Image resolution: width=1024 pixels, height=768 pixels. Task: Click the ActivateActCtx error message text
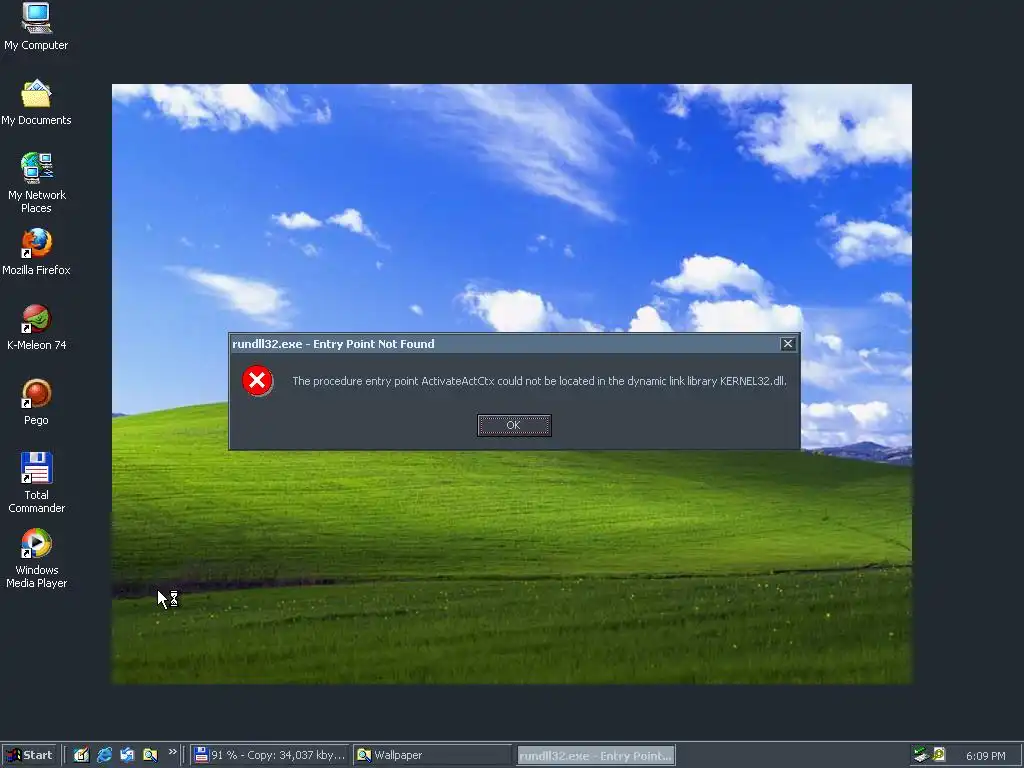click(539, 381)
